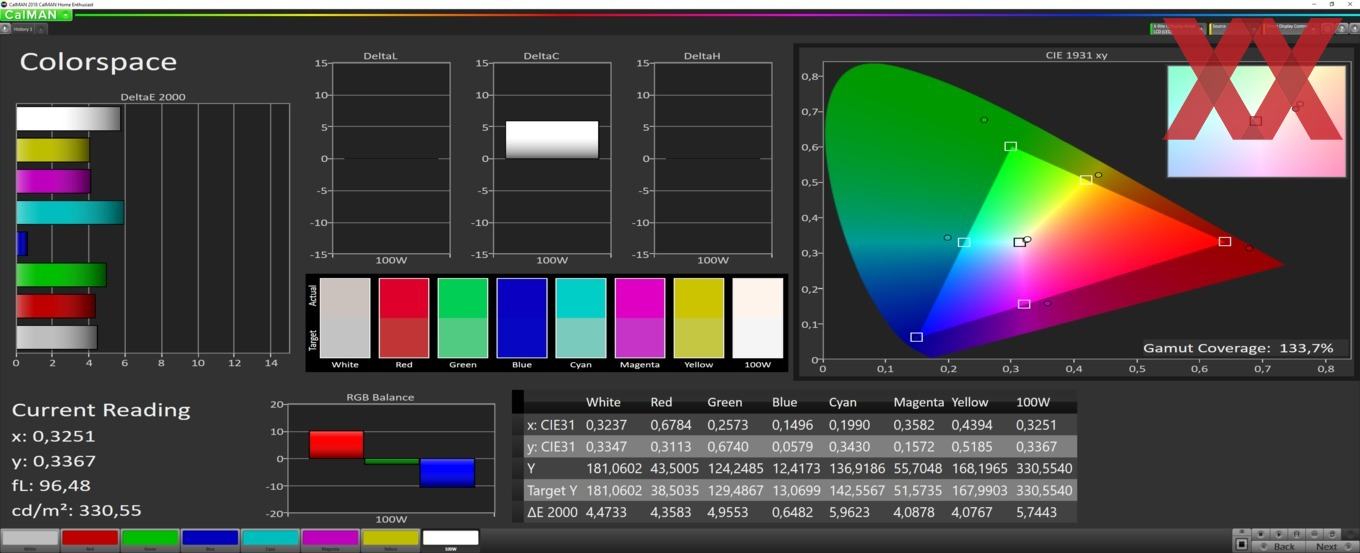Click the DeltaC chart white bar
Image resolution: width=1360 pixels, height=553 pixels.
(552, 140)
